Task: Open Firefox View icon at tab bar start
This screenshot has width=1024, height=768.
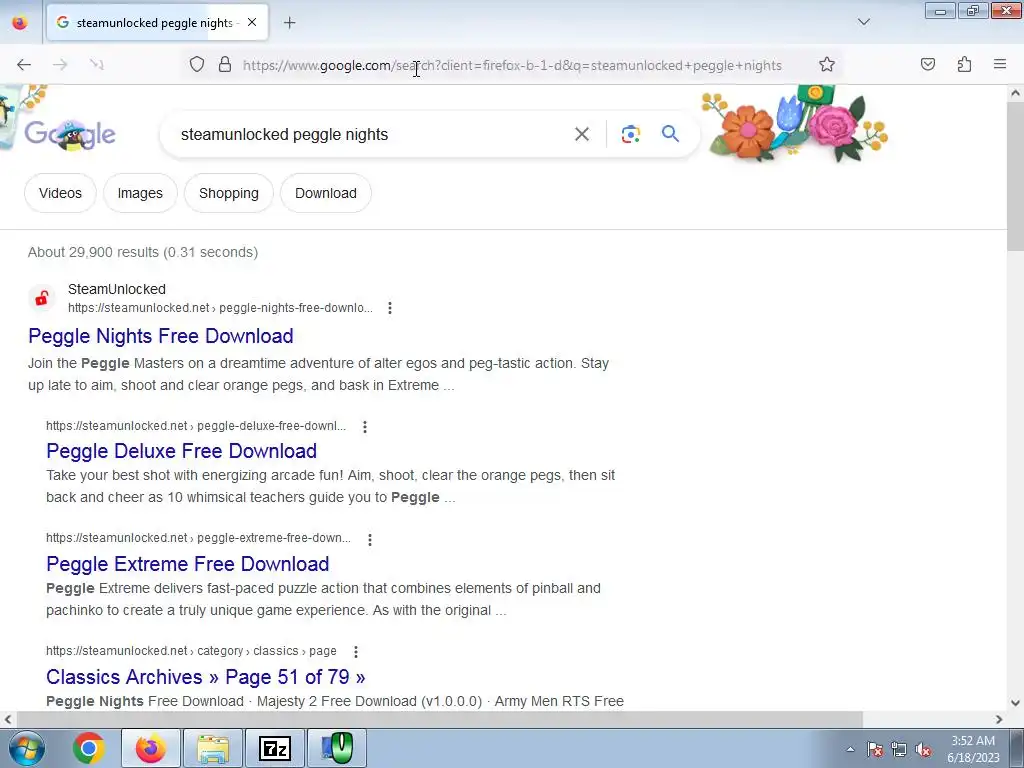Action: click(20, 23)
